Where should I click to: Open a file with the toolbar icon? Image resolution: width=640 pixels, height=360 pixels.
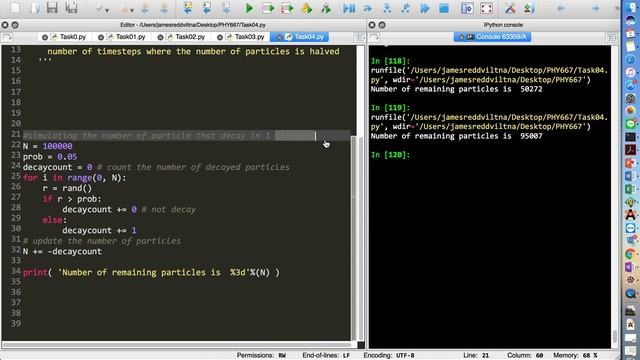point(34,7)
